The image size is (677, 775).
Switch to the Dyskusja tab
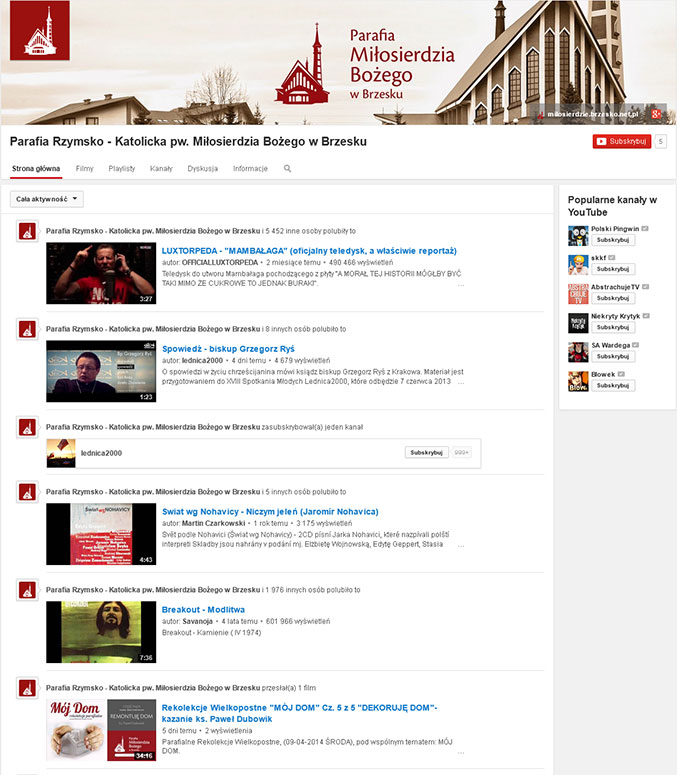(203, 169)
